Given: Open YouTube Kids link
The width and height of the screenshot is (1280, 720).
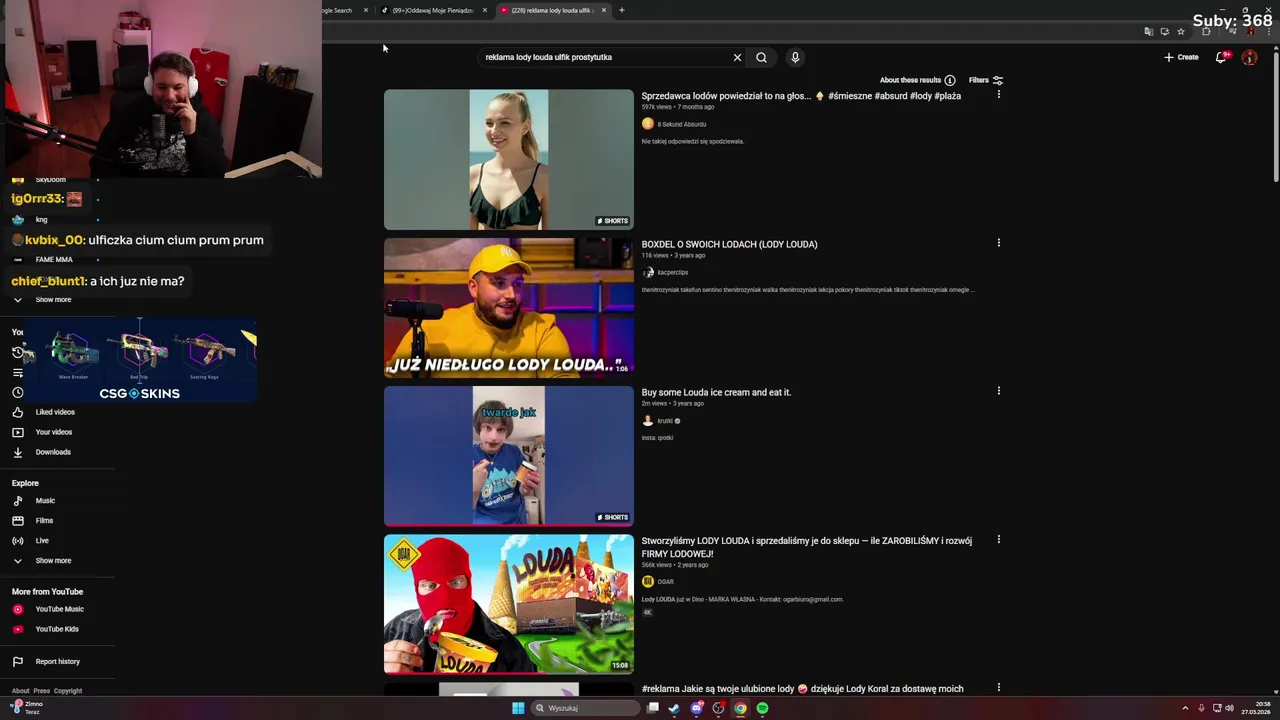Looking at the screenshot, I should tap(57, 629).
